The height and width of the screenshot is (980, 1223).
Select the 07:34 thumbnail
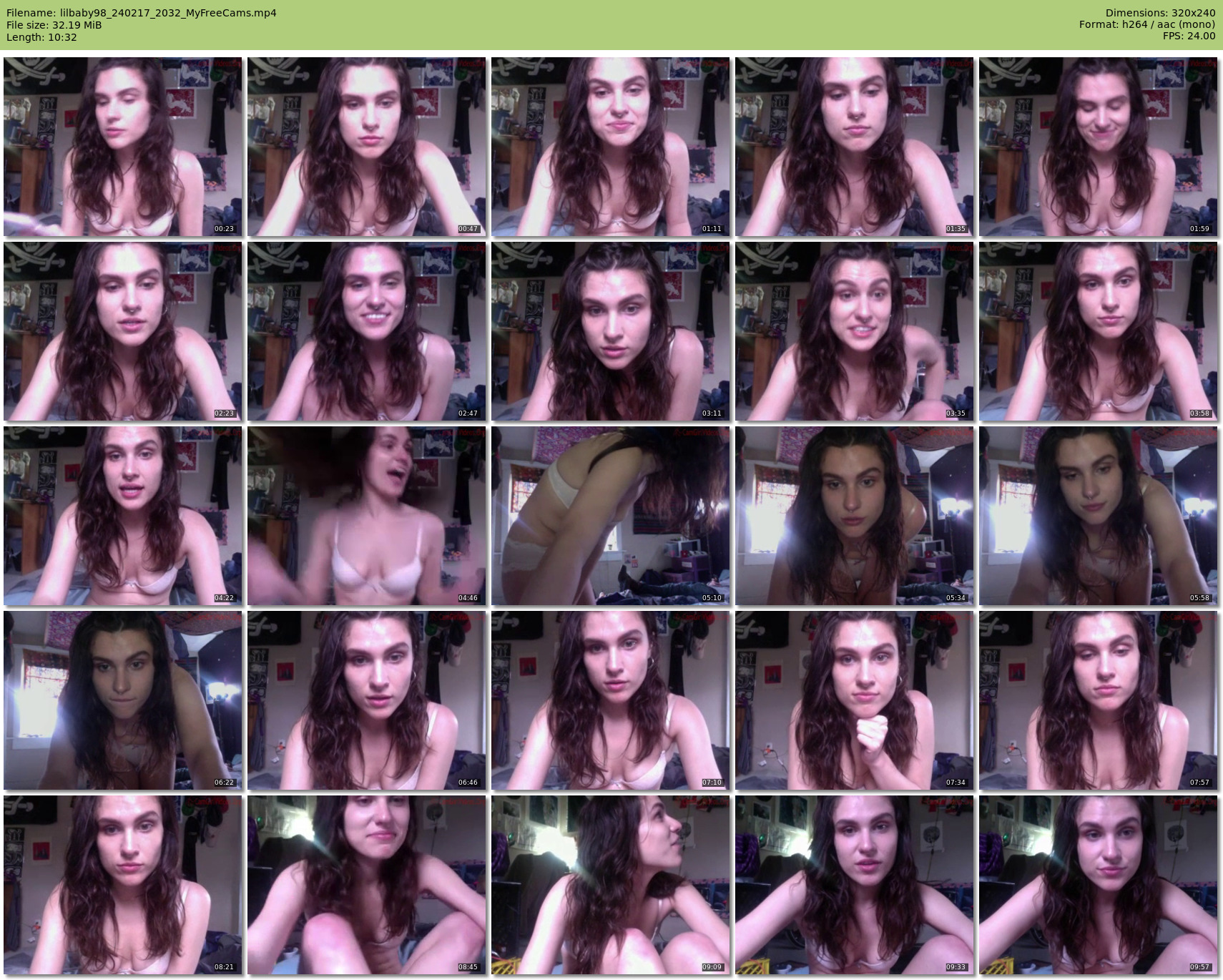click(x=854, y=700)
